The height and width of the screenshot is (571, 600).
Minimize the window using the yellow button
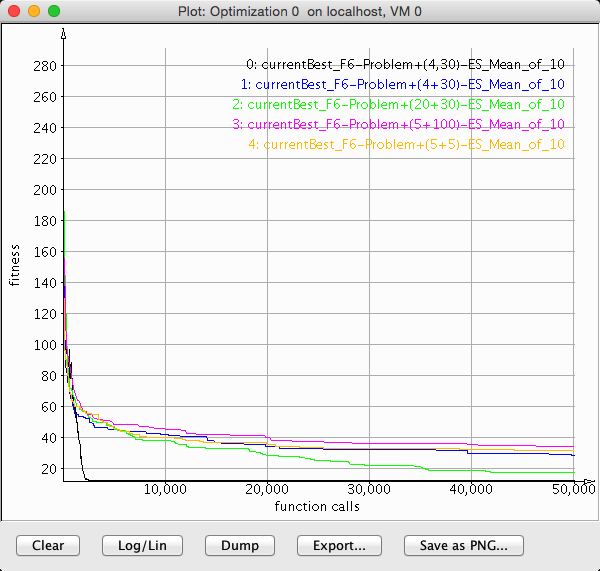(33, 11)
